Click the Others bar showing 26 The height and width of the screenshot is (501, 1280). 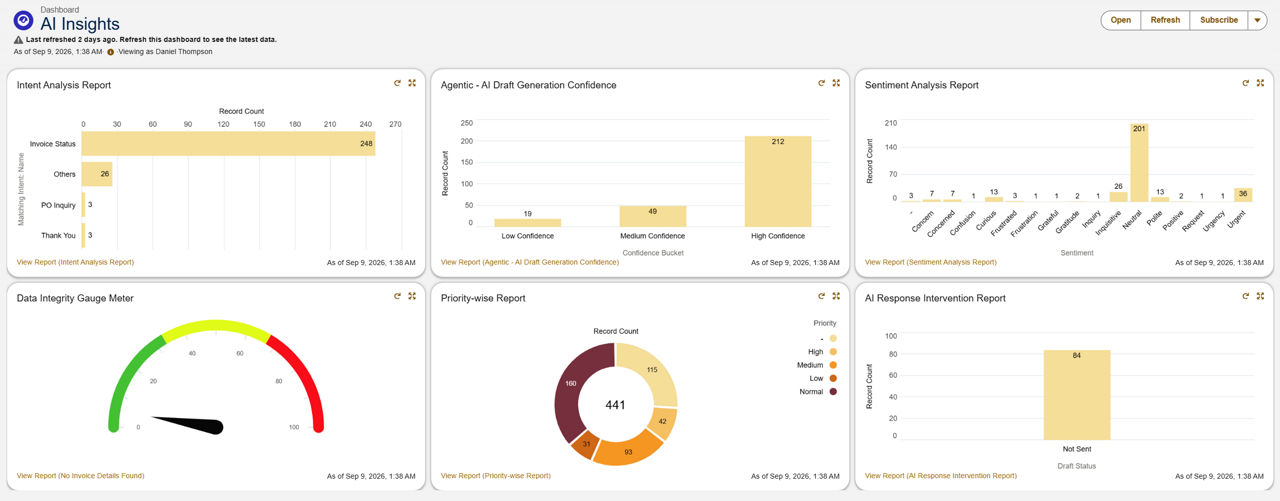[x=97, y=174]
